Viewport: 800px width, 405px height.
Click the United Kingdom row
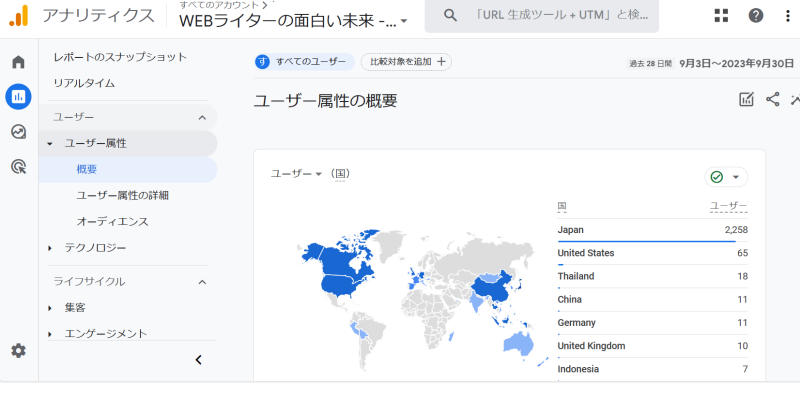point(653,346)
